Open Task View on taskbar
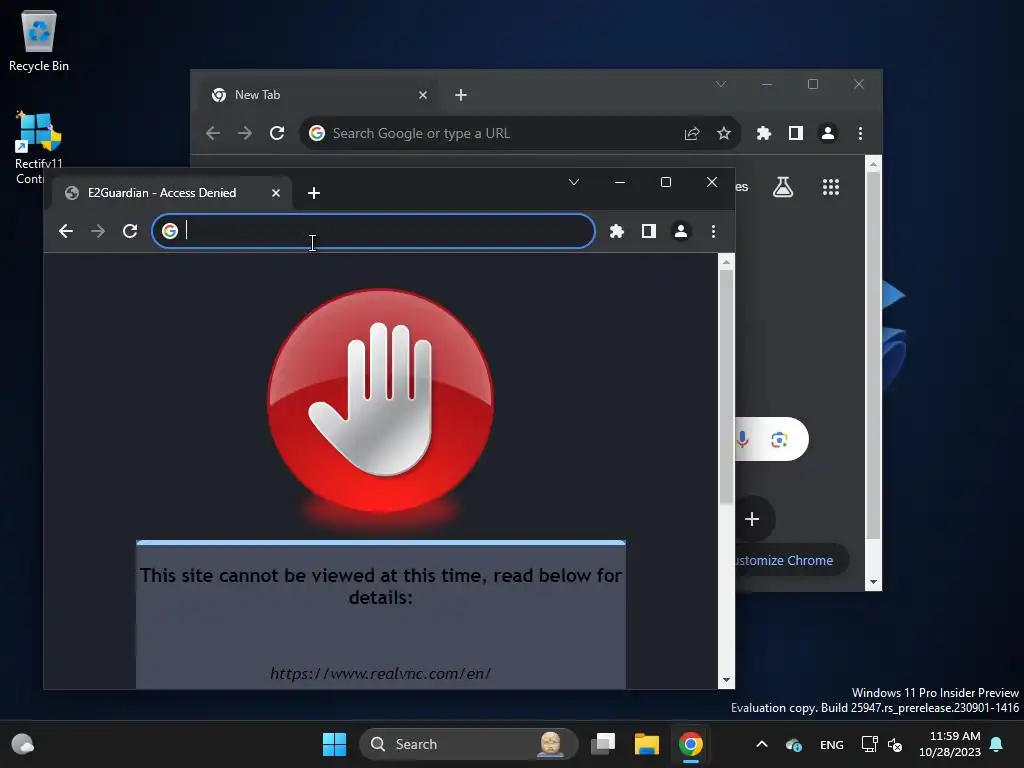This screenshot has height=768, width=1024. [x=603, y=744]
